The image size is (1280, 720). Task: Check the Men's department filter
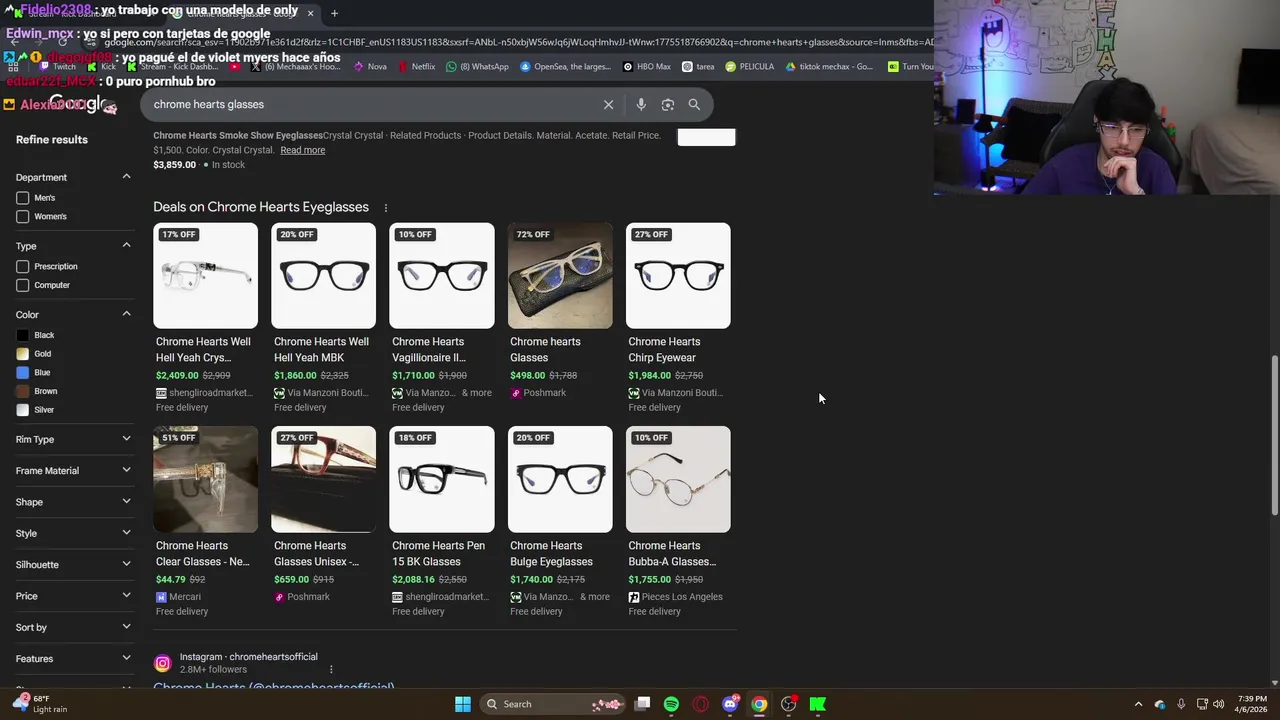[x=23, y=198]
